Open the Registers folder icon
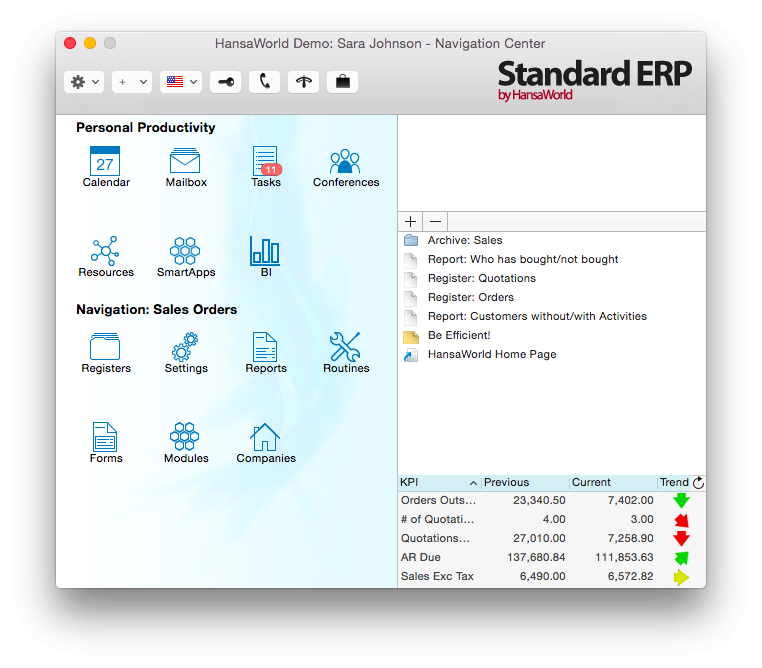The image size is (762, 668). click(105, 353)
